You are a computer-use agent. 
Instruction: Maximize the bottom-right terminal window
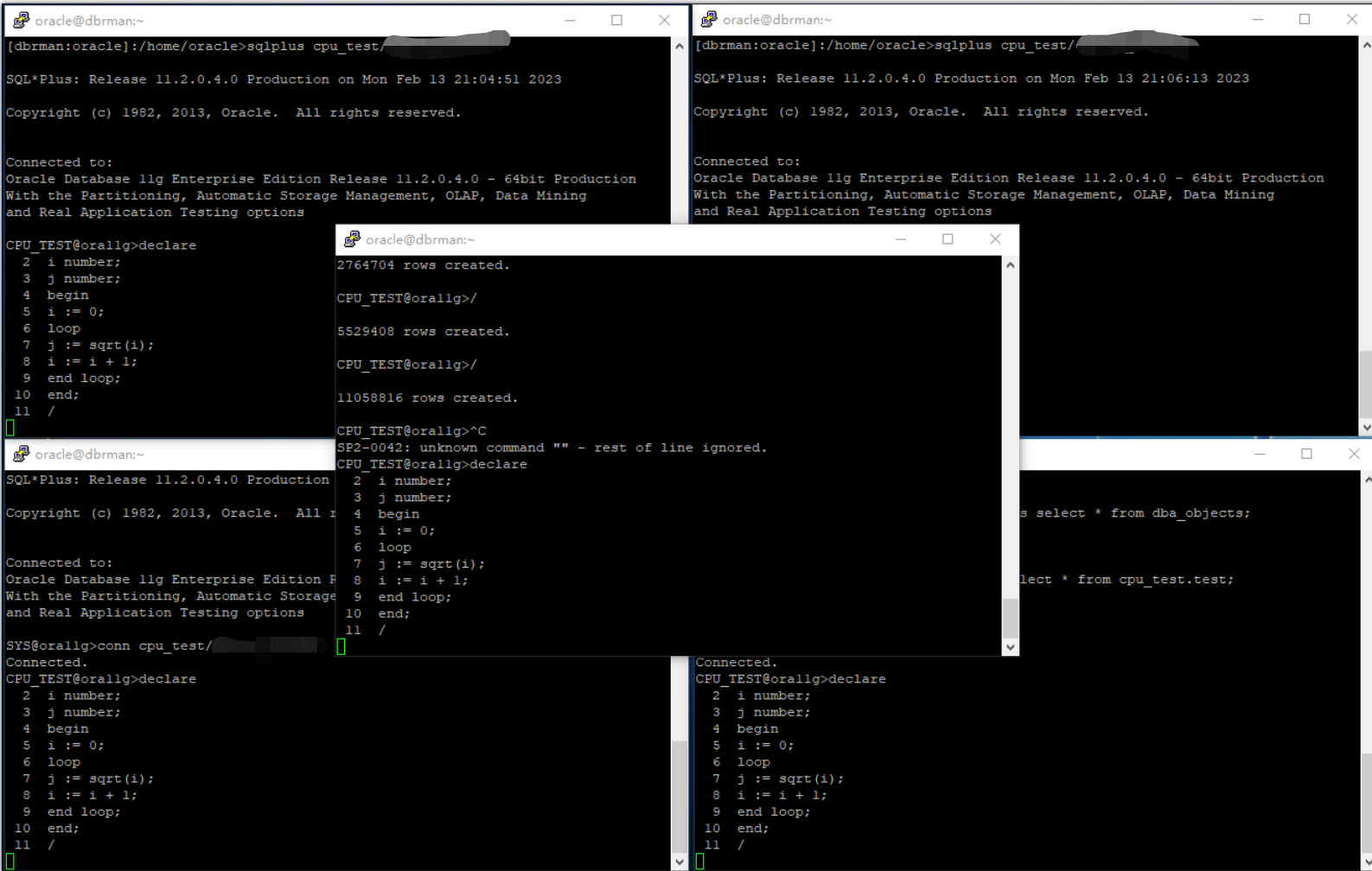coord(1306,454)
